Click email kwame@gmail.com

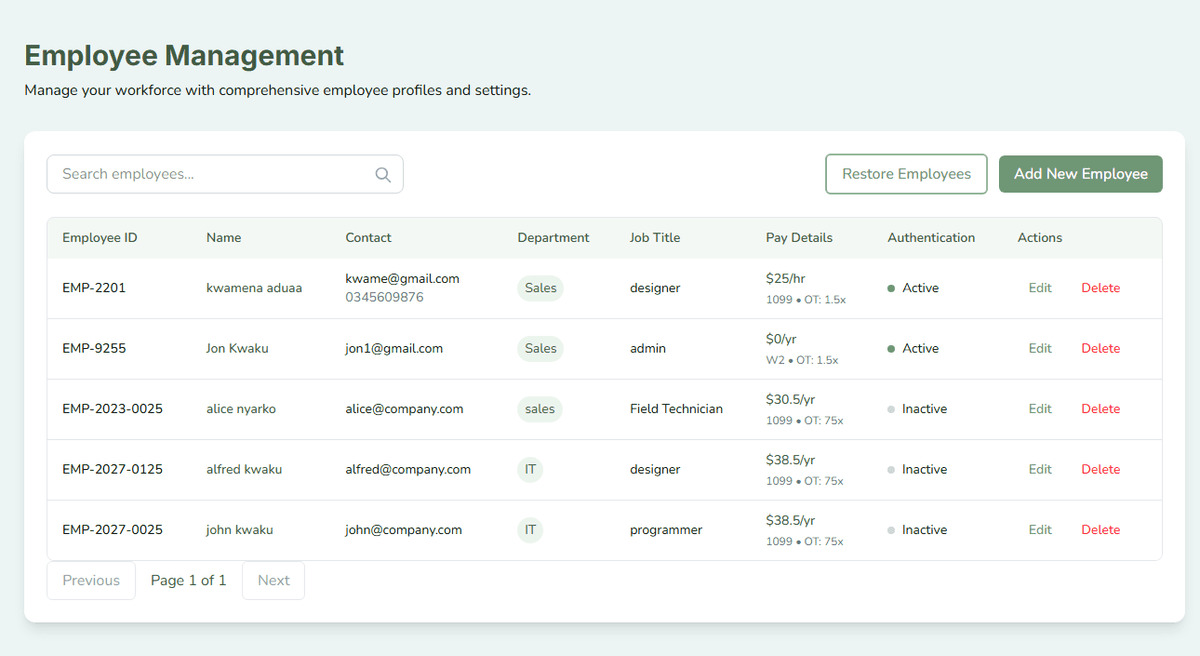pyautogui.click(x=402, y=279)
